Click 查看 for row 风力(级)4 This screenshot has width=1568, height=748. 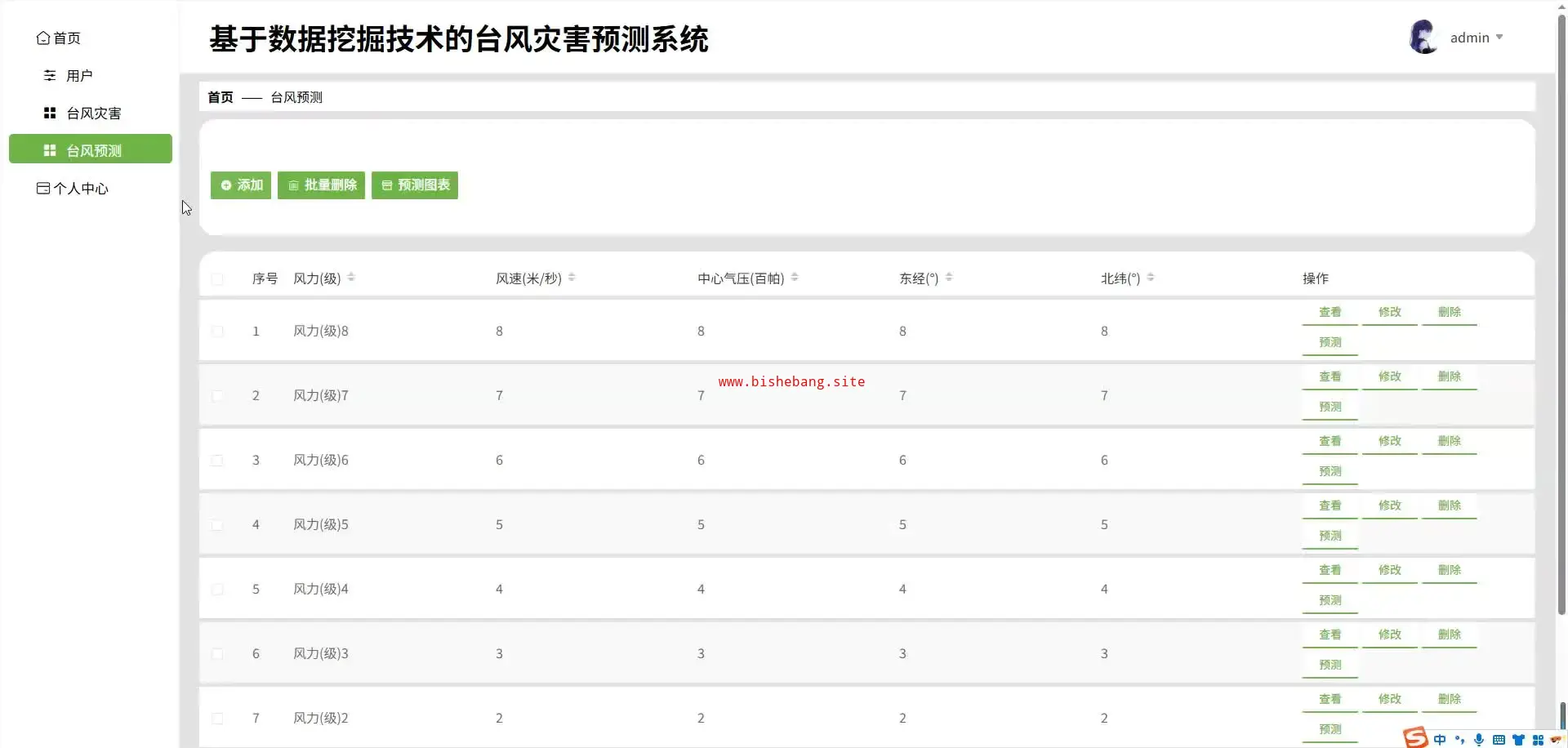1330,571
